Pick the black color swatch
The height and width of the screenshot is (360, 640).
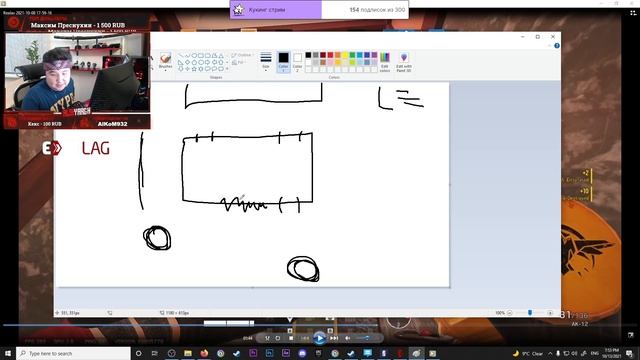308,55
